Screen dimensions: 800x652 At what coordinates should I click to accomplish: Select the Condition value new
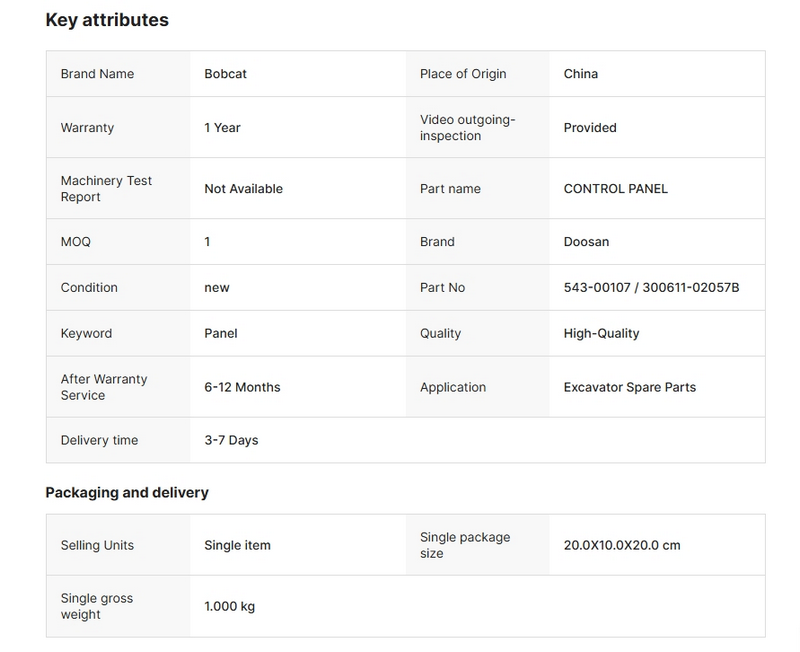pos(217,288)
